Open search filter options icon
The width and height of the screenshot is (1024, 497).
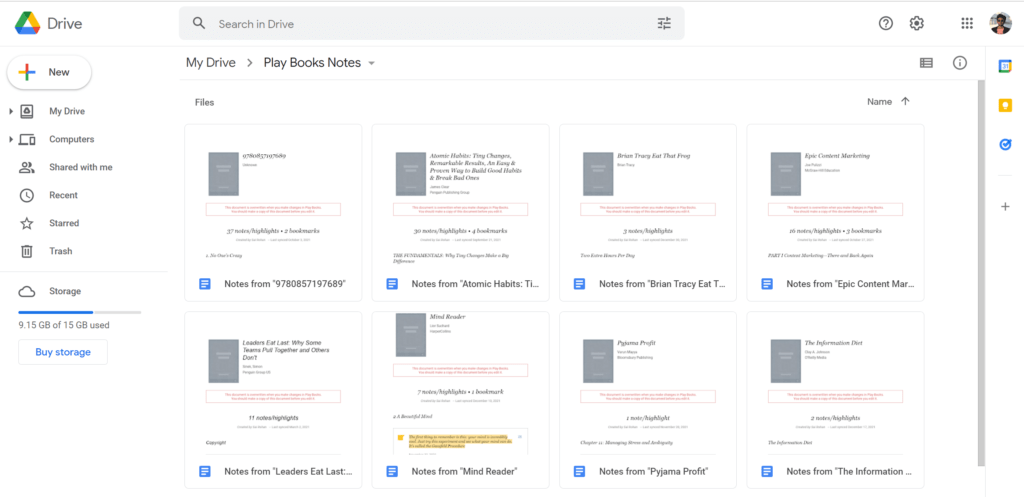coord(664,24)
